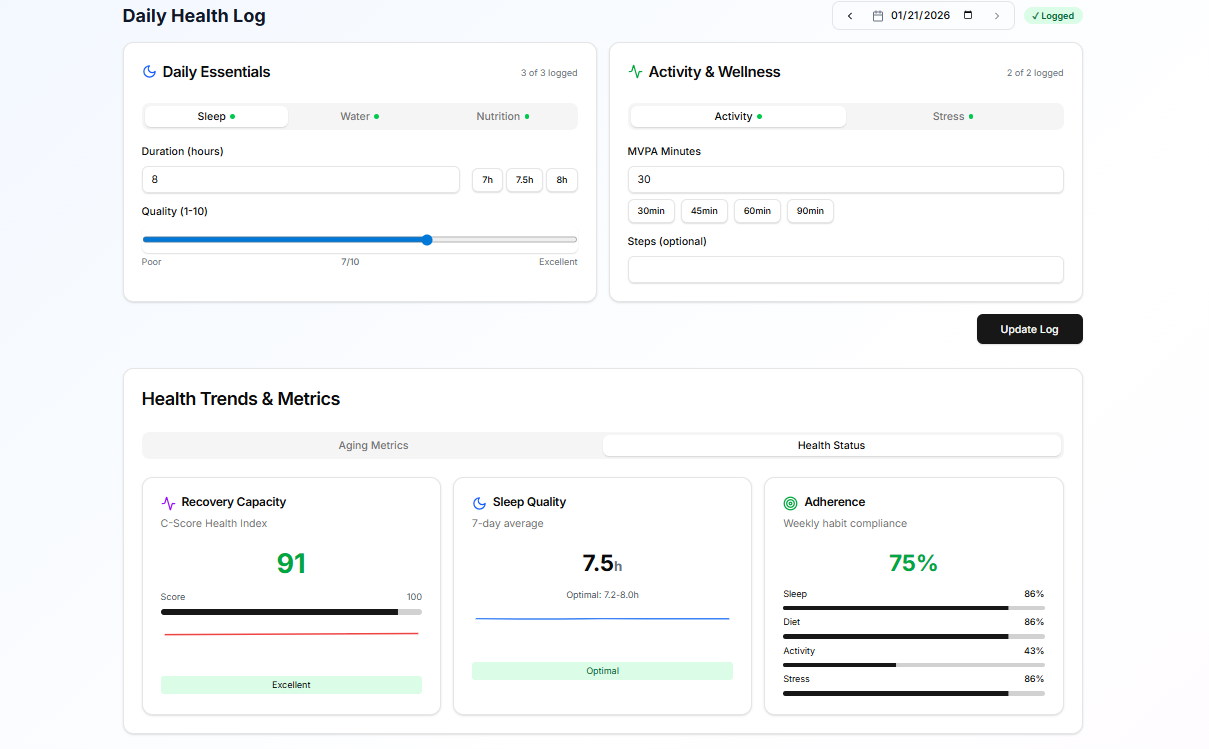Viewport: 1209px width, 749px height.
Task: Click the '2 of 2 logged' text
Action: coord(1035,73)
